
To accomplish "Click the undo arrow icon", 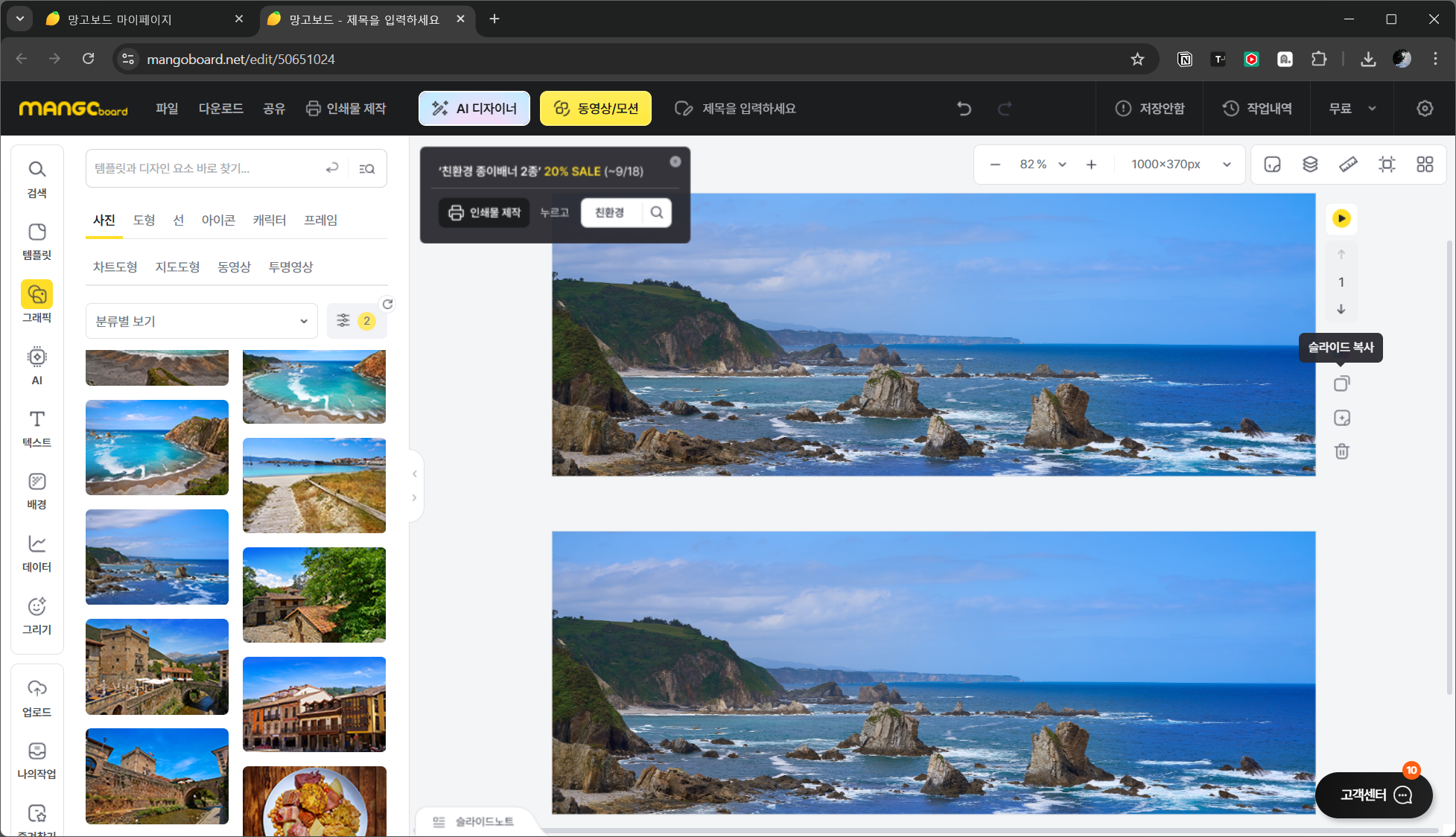I will pos(964,109).
